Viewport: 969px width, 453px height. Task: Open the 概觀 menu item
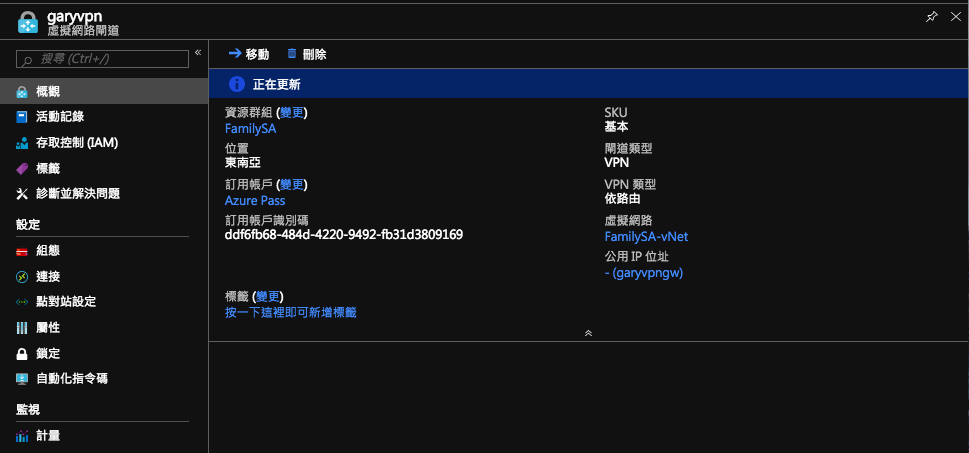[104, 91]
